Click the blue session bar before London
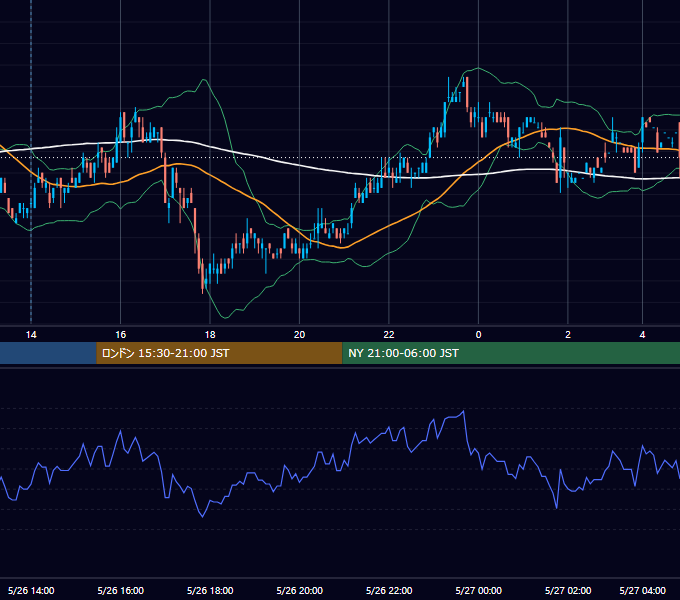The height and width of the screenshot is (600, 680). [48, 353]
